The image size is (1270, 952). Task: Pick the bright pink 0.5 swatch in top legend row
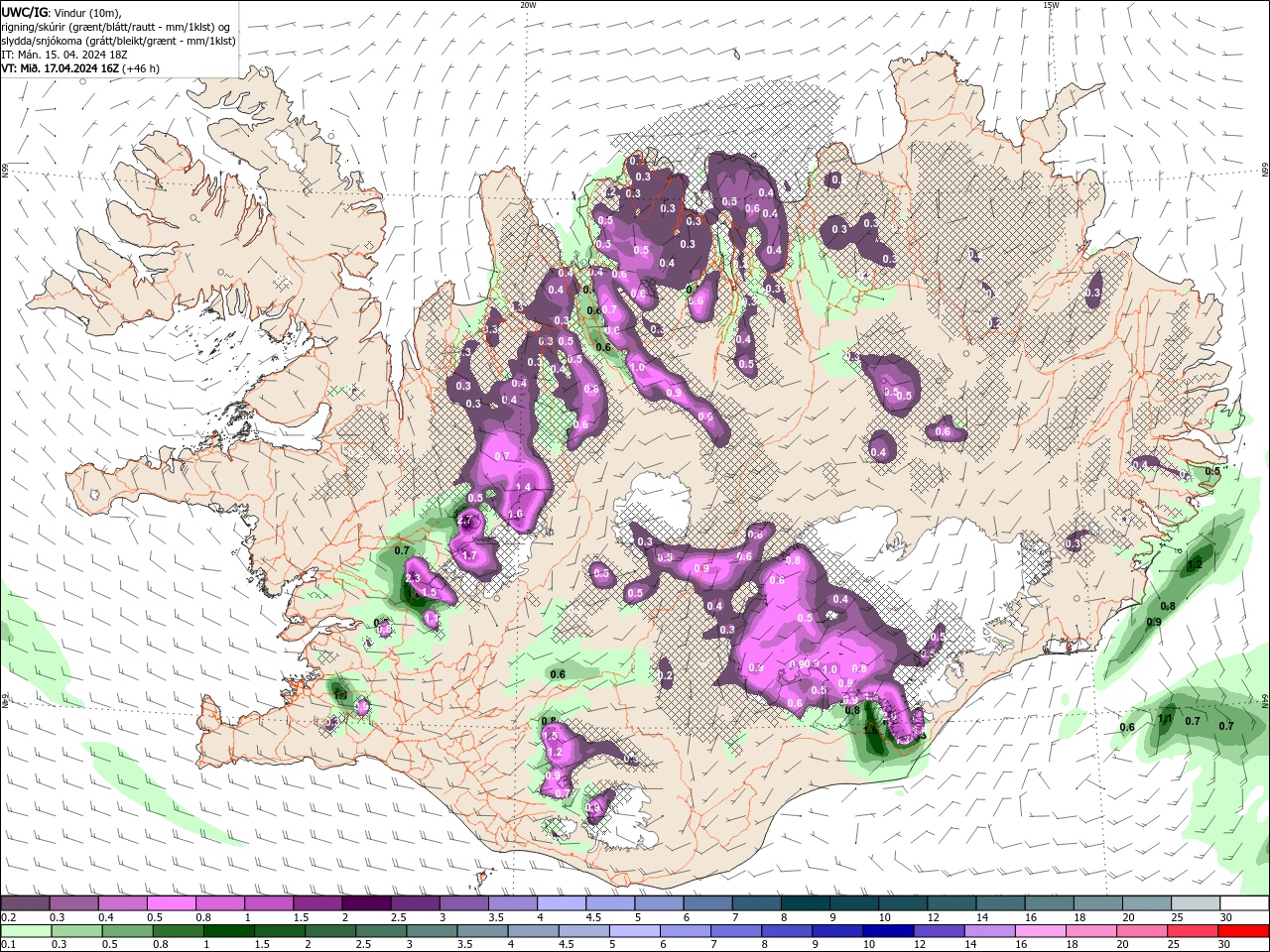171,903
